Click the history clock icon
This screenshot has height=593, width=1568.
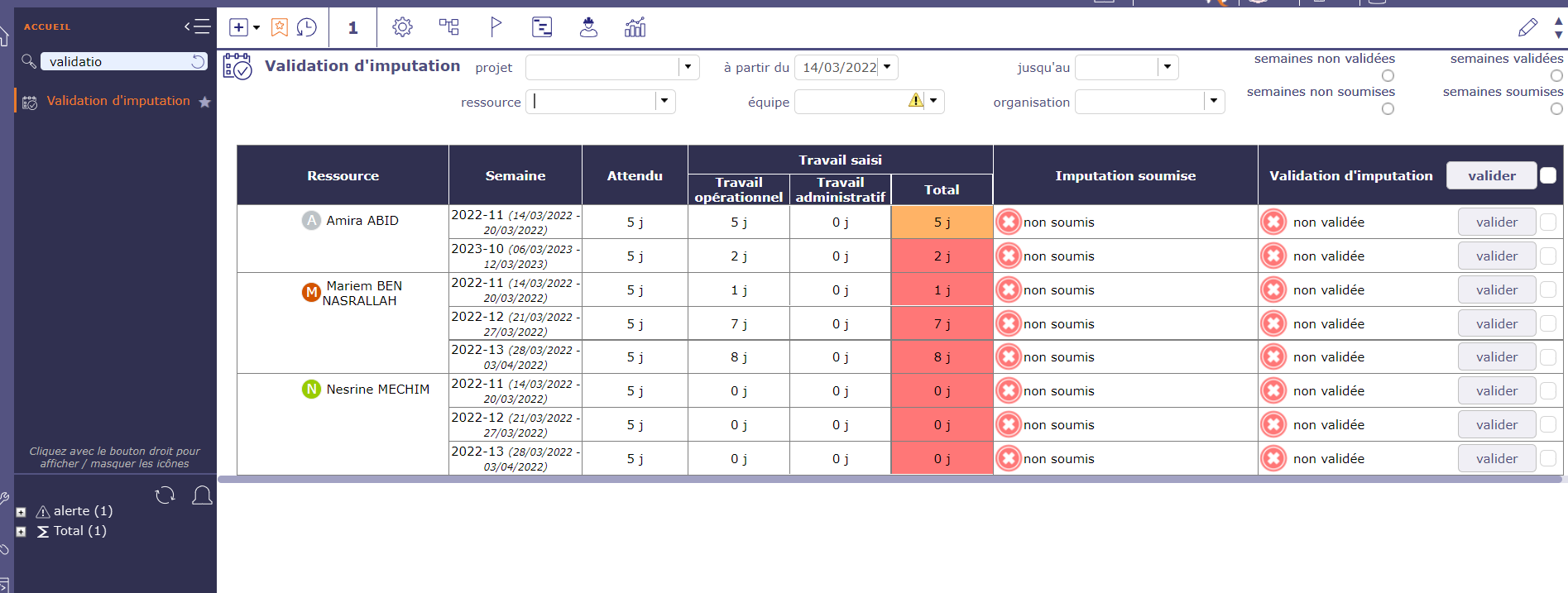click(307, 27)
